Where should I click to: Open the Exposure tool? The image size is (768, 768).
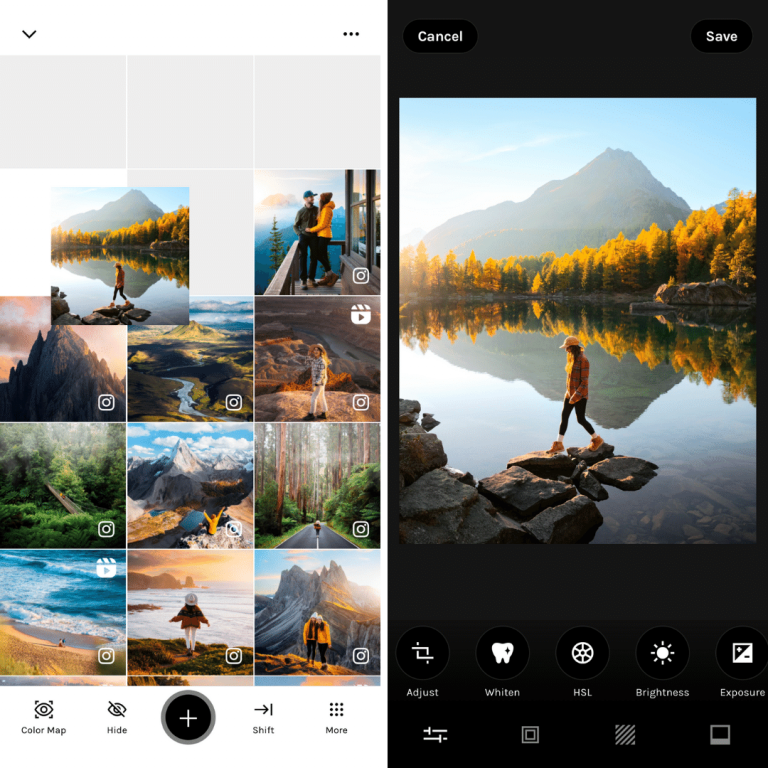pos(742,653)
